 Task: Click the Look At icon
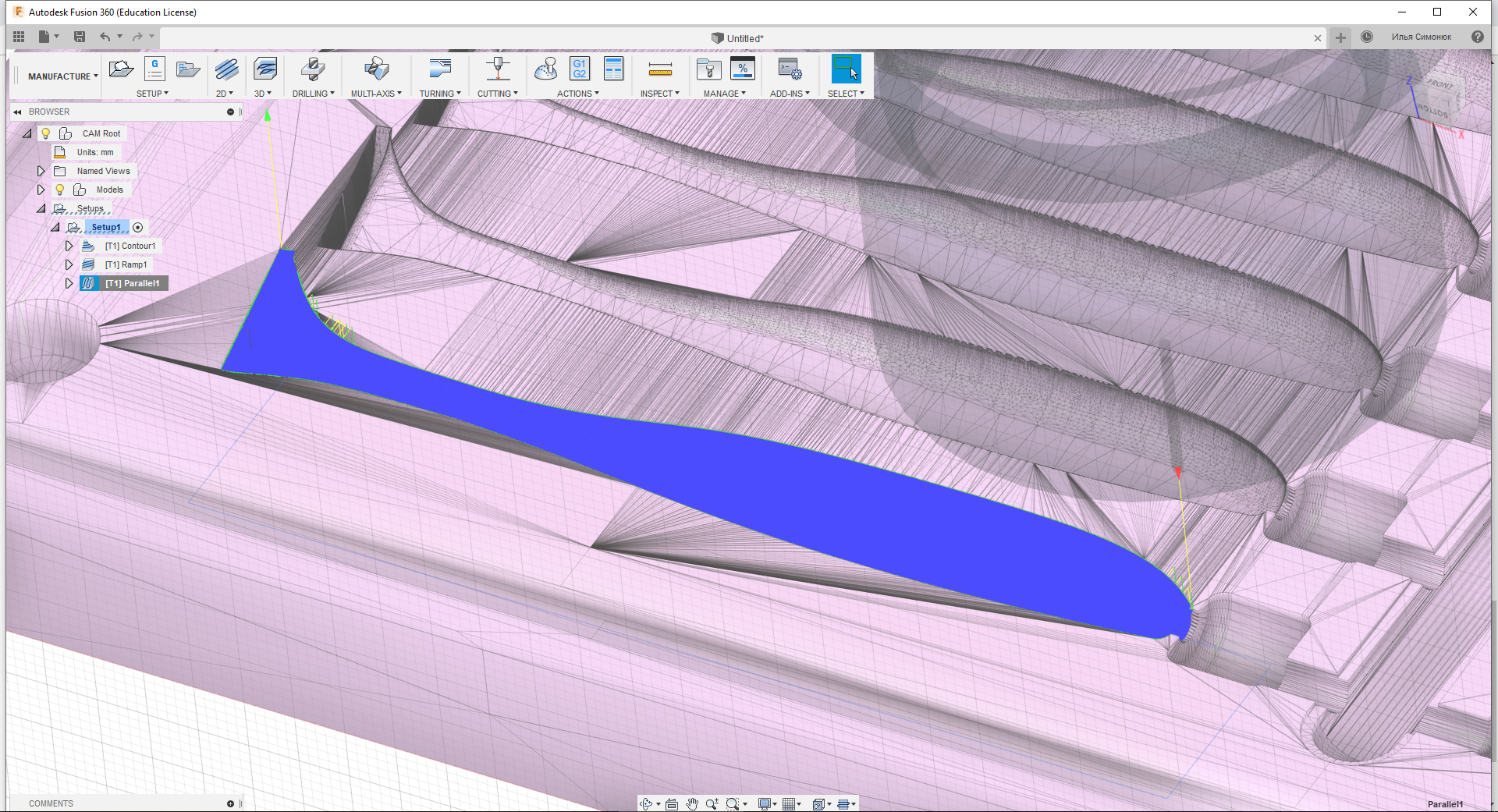click(x=672, y=803)
